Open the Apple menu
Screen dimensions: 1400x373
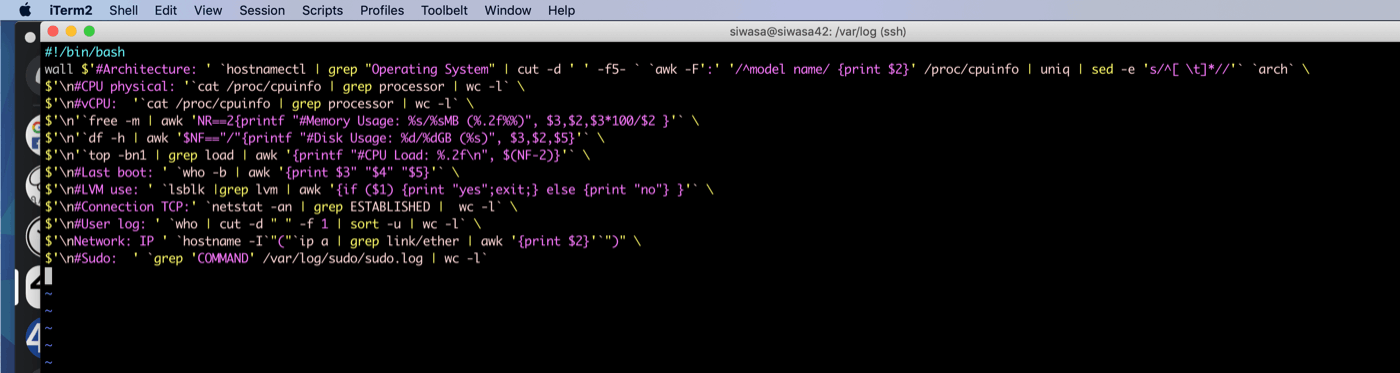(25, 10)
